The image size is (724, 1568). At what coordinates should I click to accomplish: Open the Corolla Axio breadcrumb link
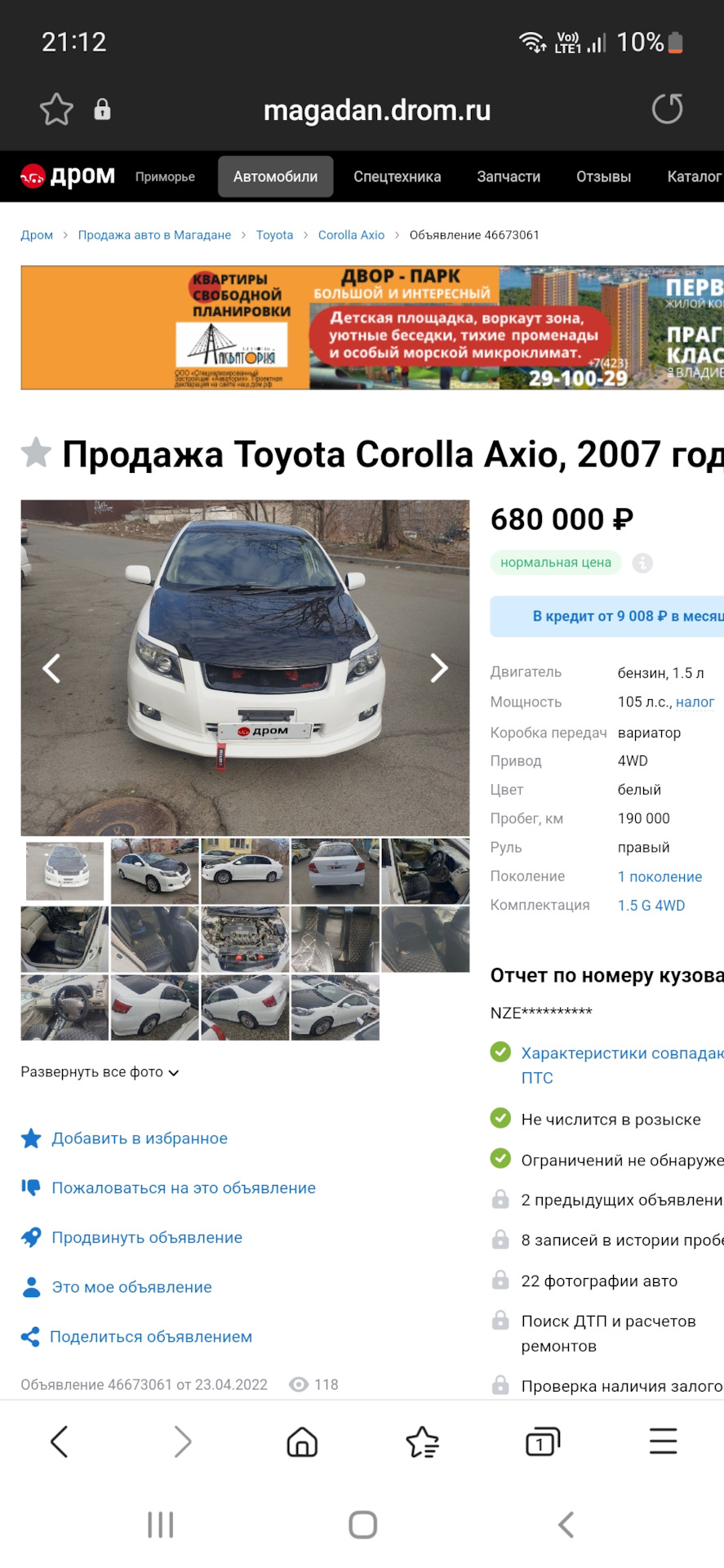click(351, 235)
